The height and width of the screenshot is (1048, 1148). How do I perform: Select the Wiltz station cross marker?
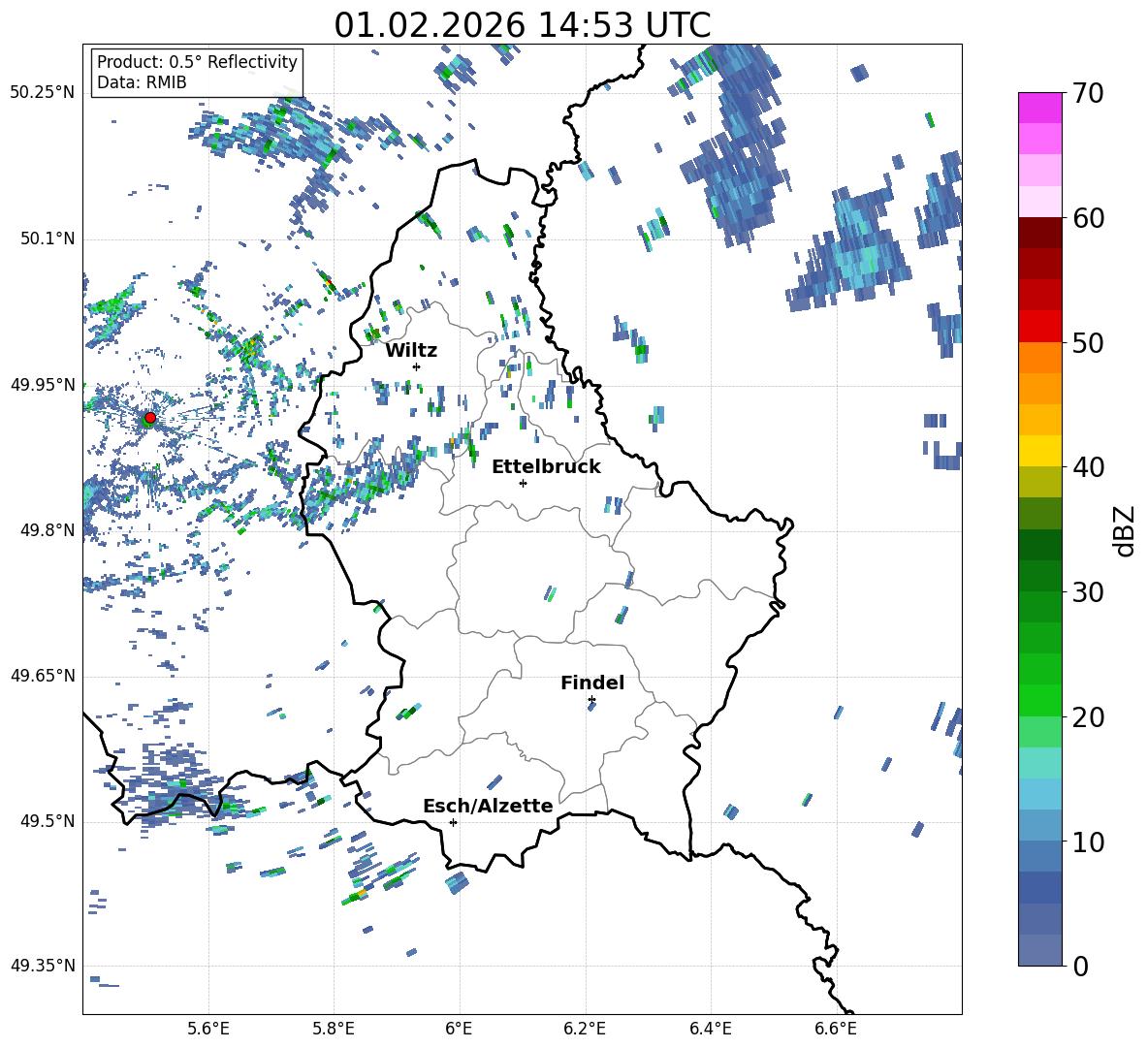coord(417,366)
